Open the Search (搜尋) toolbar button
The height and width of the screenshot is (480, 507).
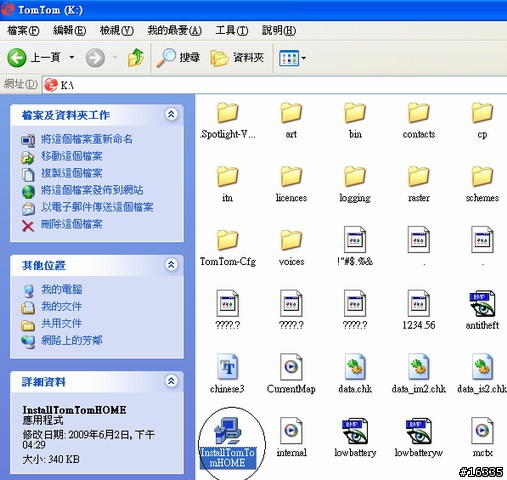pyautogui.click(x=178, y=58)
